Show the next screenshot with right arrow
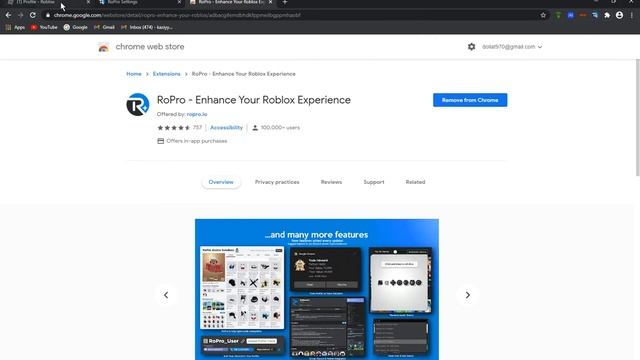This screenshot has width=640, height=360. pos(468,295)
